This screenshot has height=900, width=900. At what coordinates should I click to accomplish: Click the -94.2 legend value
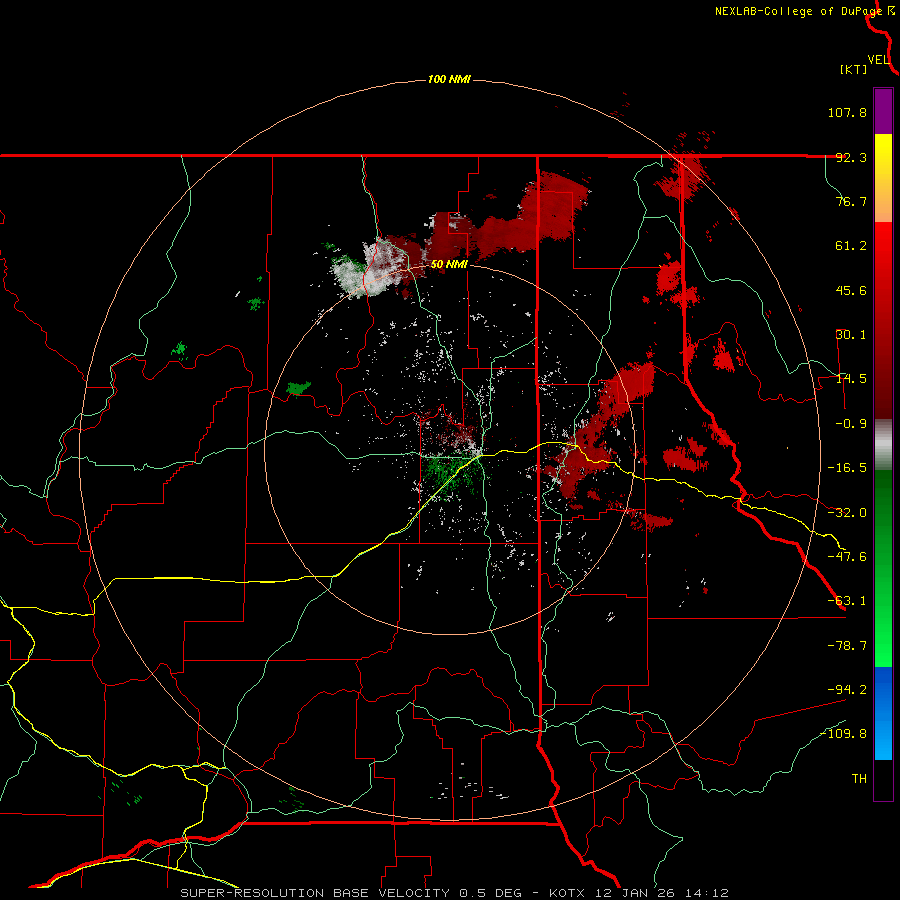pos(847,689)
